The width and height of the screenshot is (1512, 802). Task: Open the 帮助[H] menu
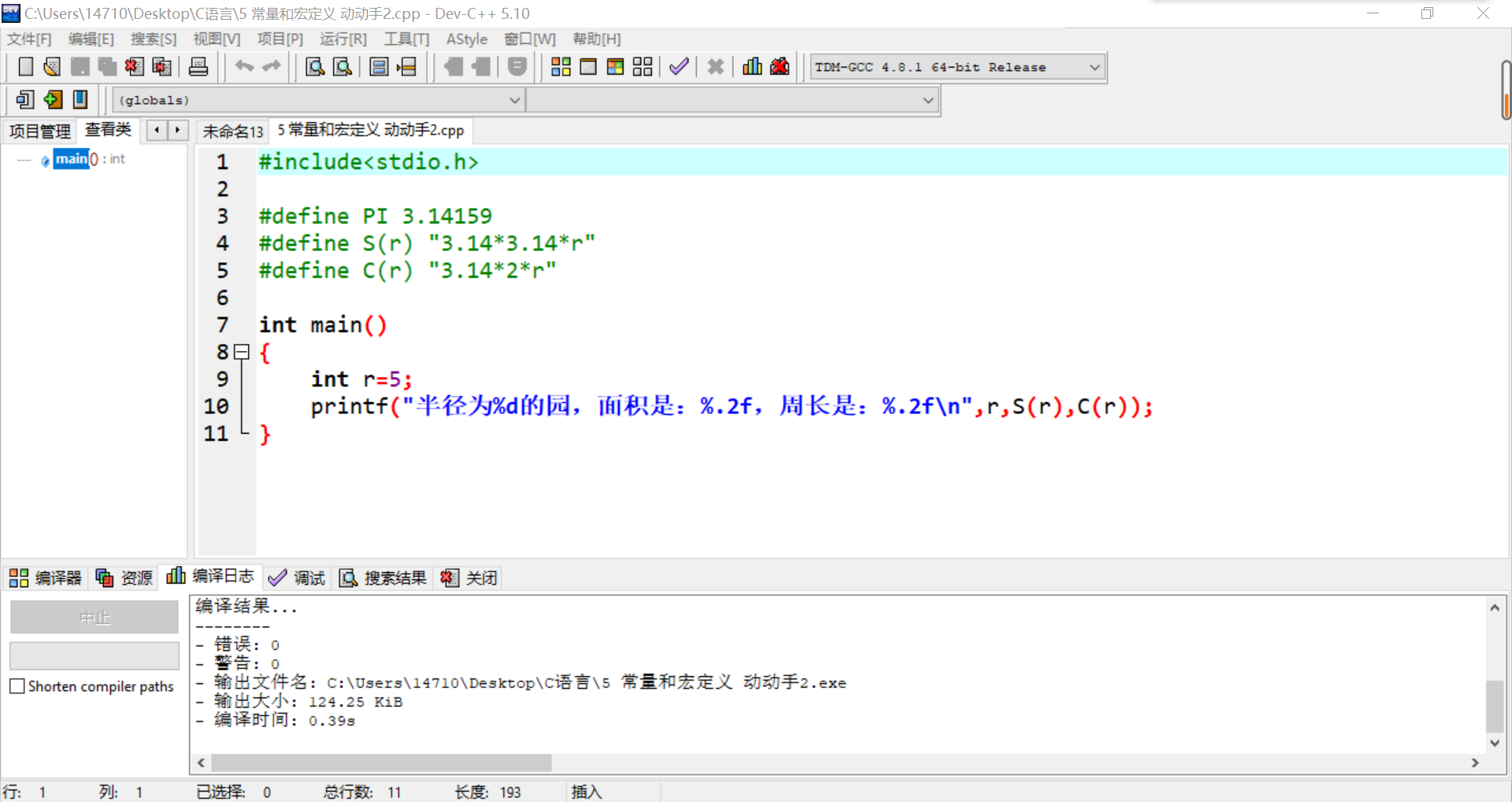tap(597, 39)
